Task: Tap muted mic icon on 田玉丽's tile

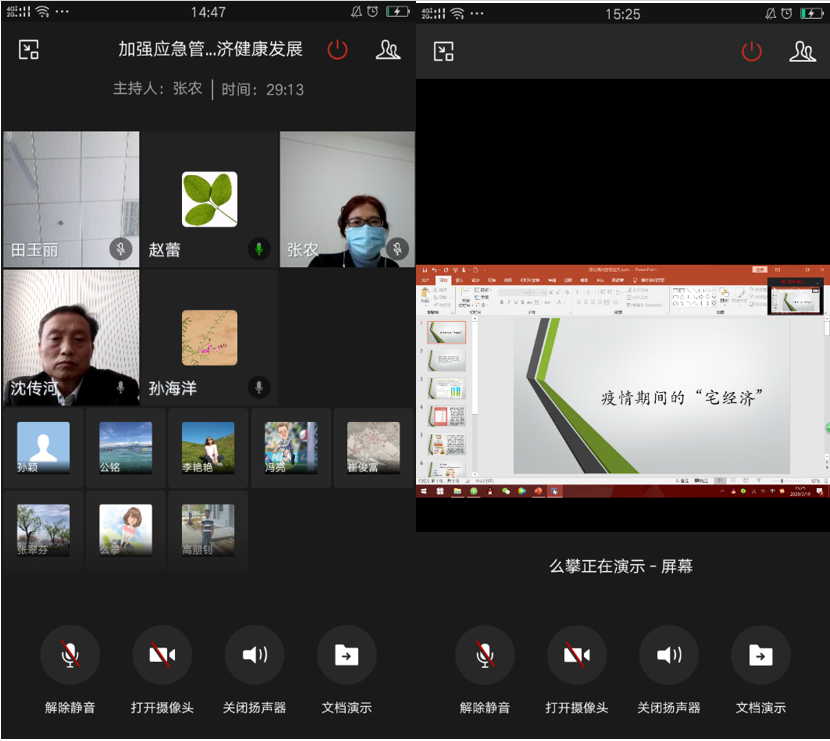Action: tap(122, 249)
